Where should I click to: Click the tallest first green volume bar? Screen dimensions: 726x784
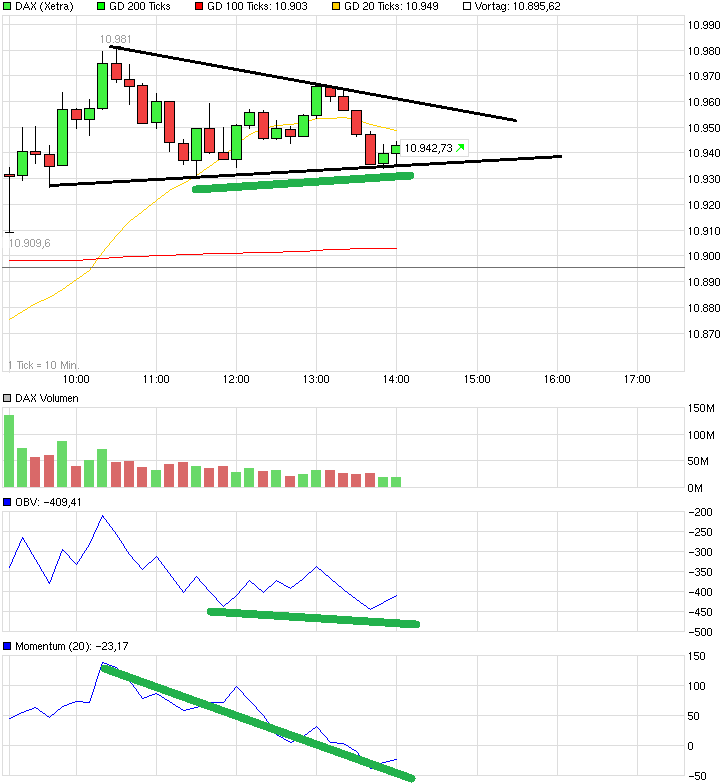click(9, 451)
